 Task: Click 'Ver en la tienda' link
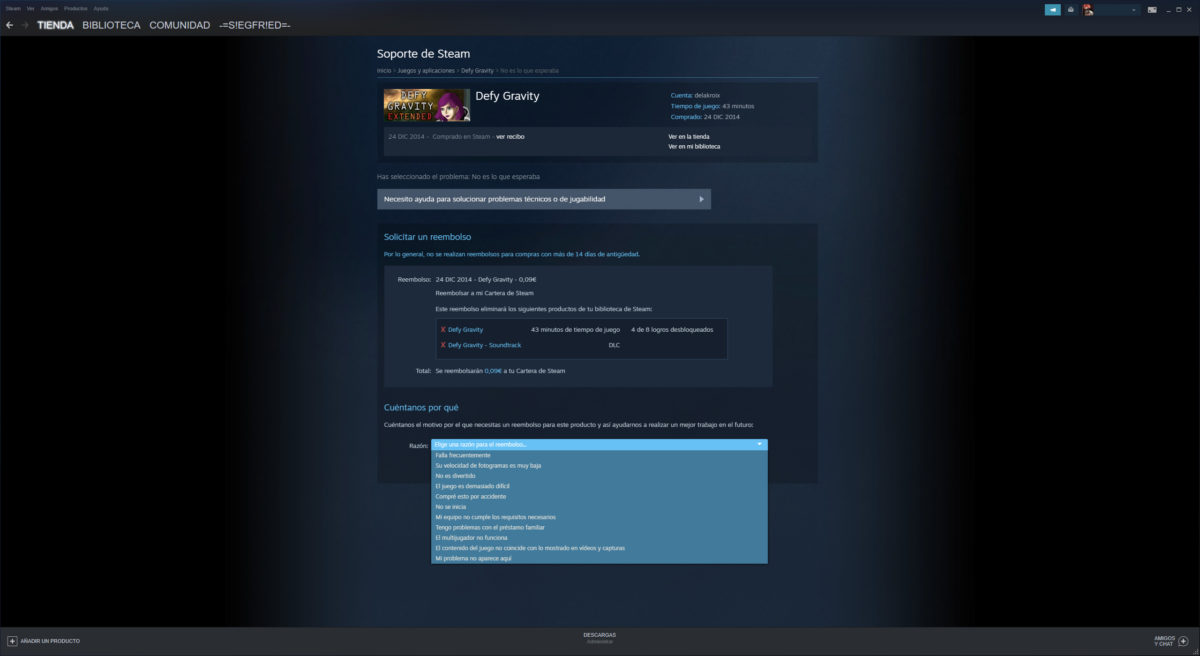tap(689, 136)
